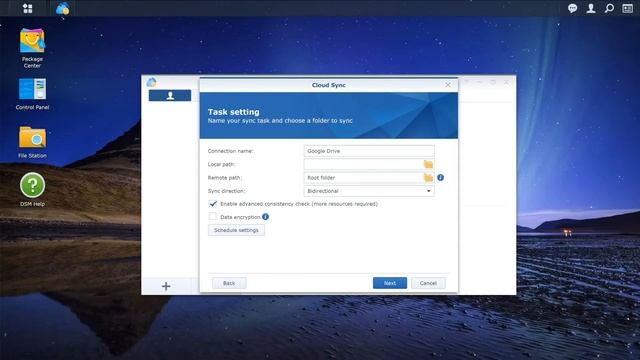The image size is (640, 360).
Task: Cancel the Cloud Sync wizard
Action: point(428,283)
